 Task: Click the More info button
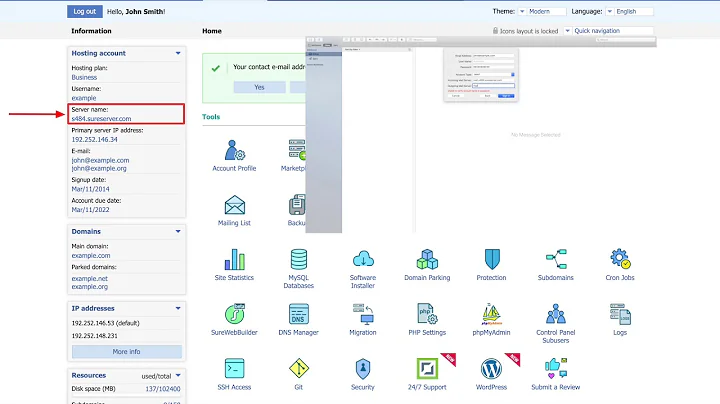(127, 352)
